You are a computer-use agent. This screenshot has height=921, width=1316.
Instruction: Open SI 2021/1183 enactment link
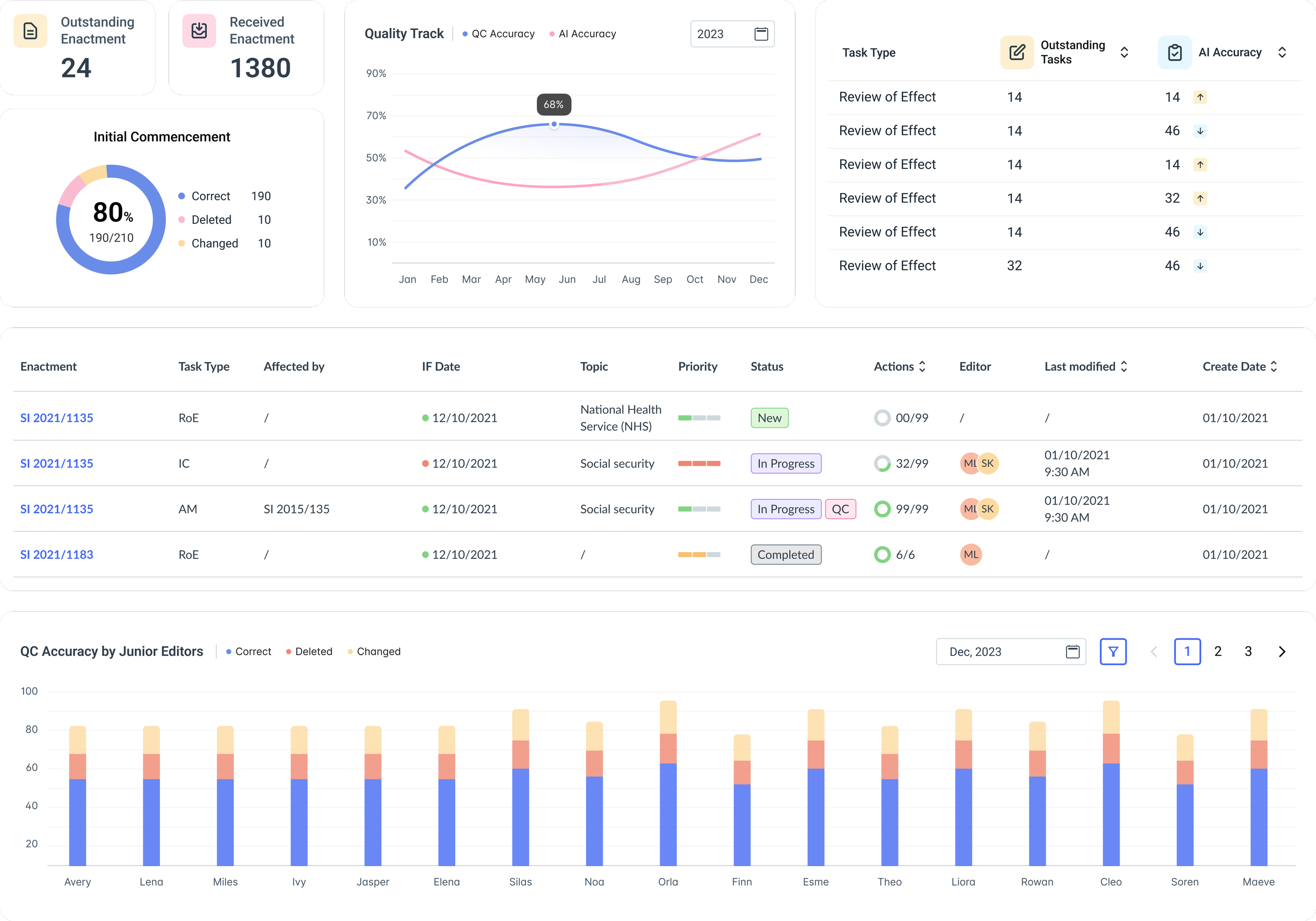click(x=57, y=554)
